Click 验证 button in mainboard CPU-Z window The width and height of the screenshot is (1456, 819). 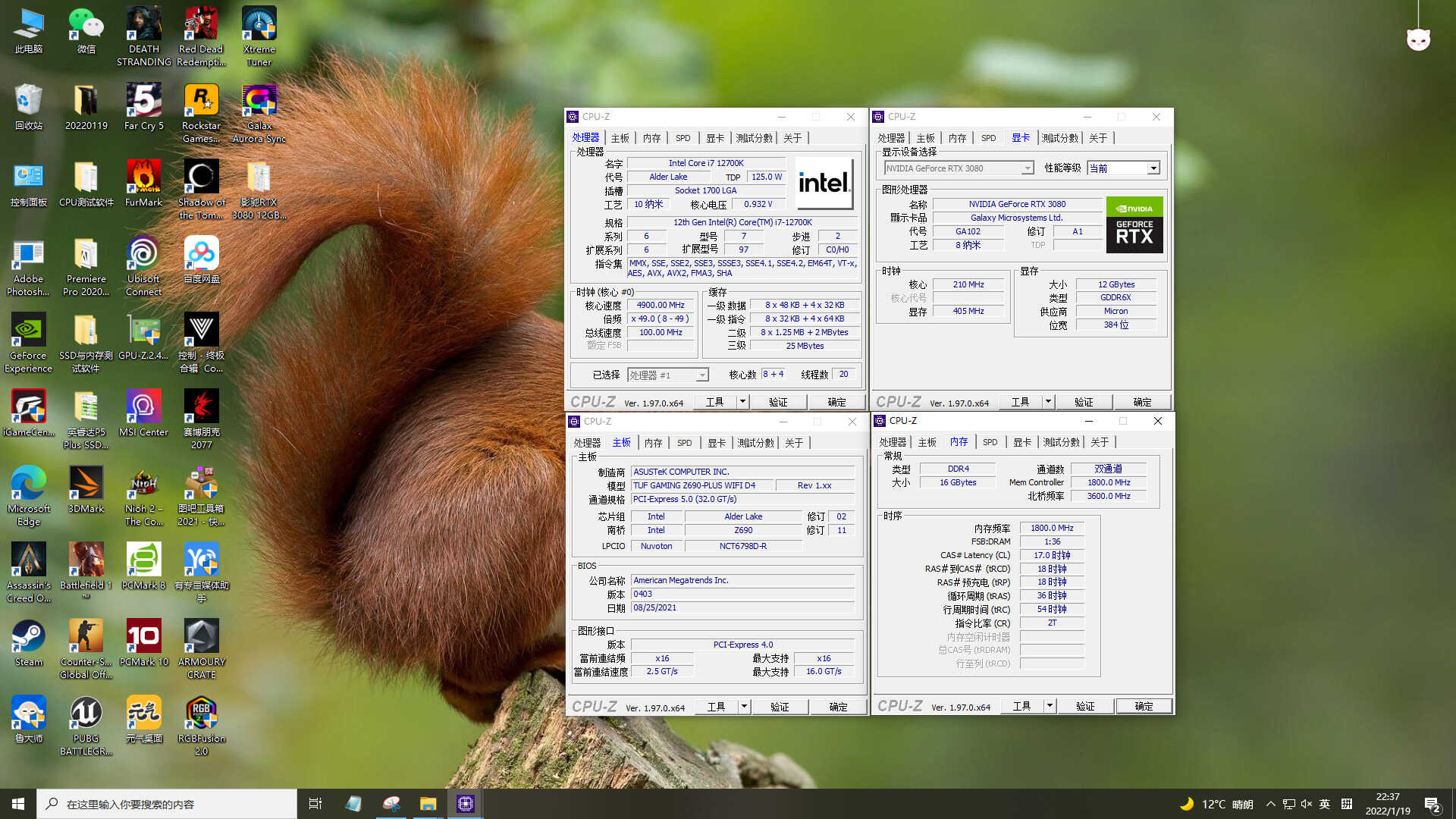780,707
